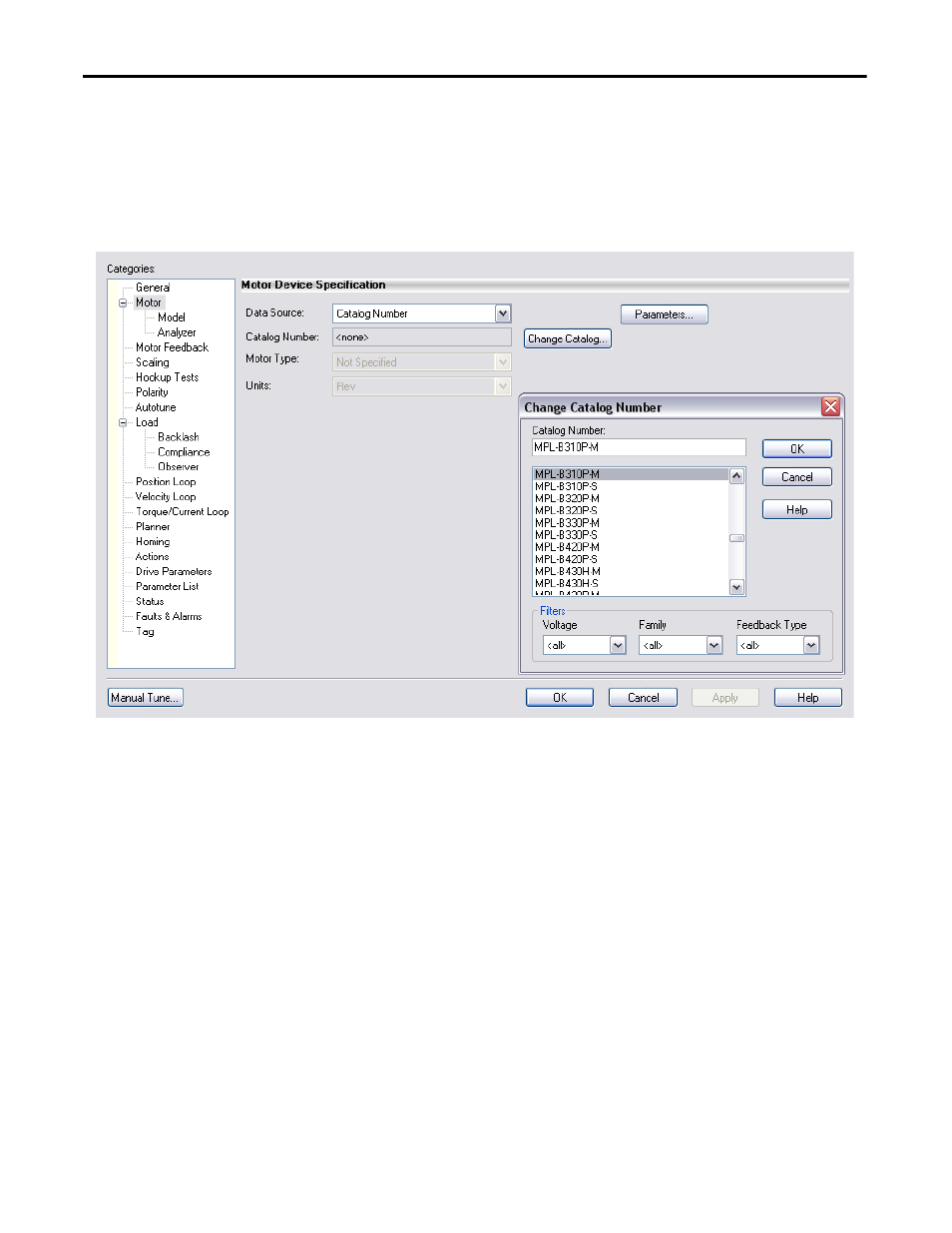Select MPL-B310P-M in the catalog list
952x1233 pixels.
[631, 474]
